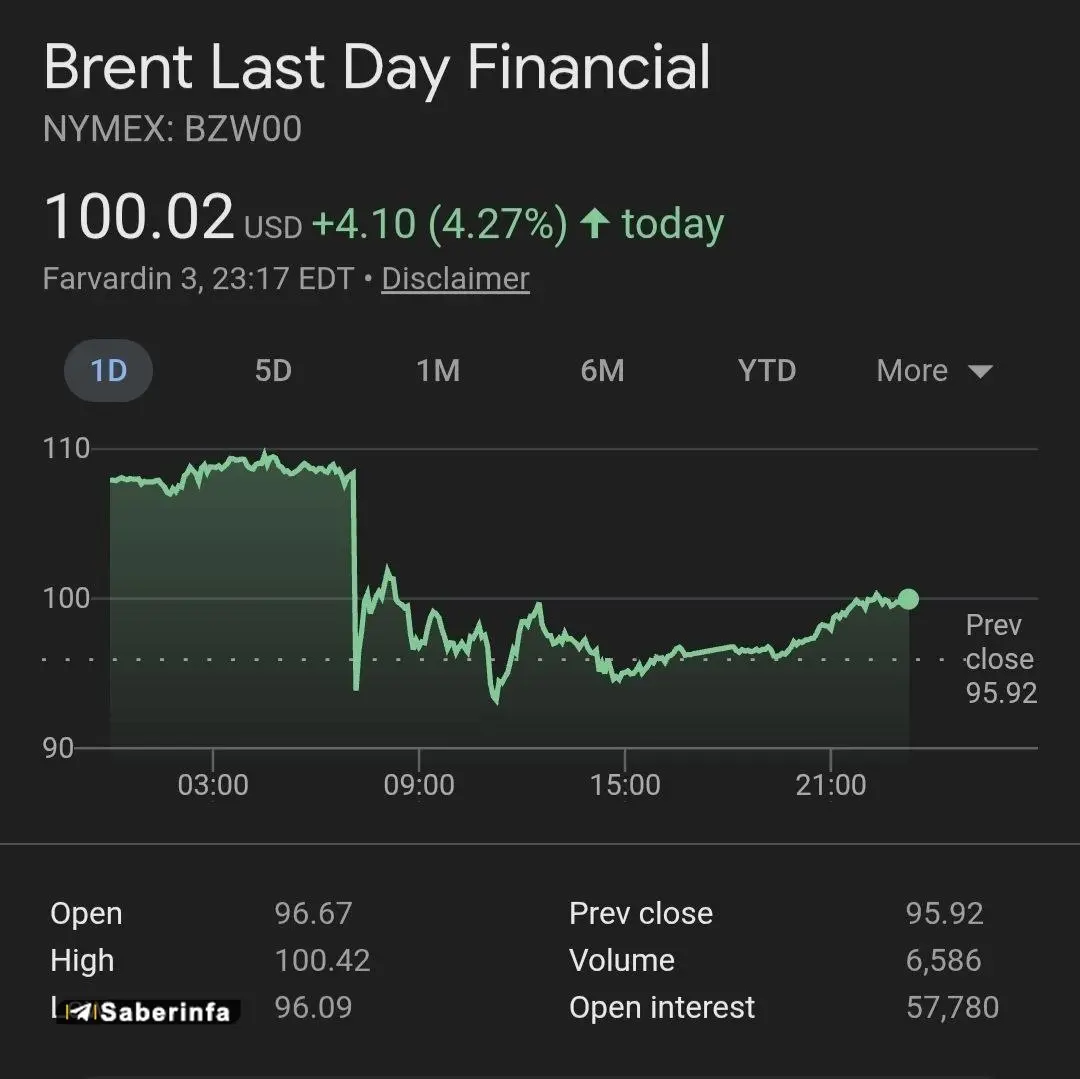Click the High value 100.42

[x=322, y=960]
